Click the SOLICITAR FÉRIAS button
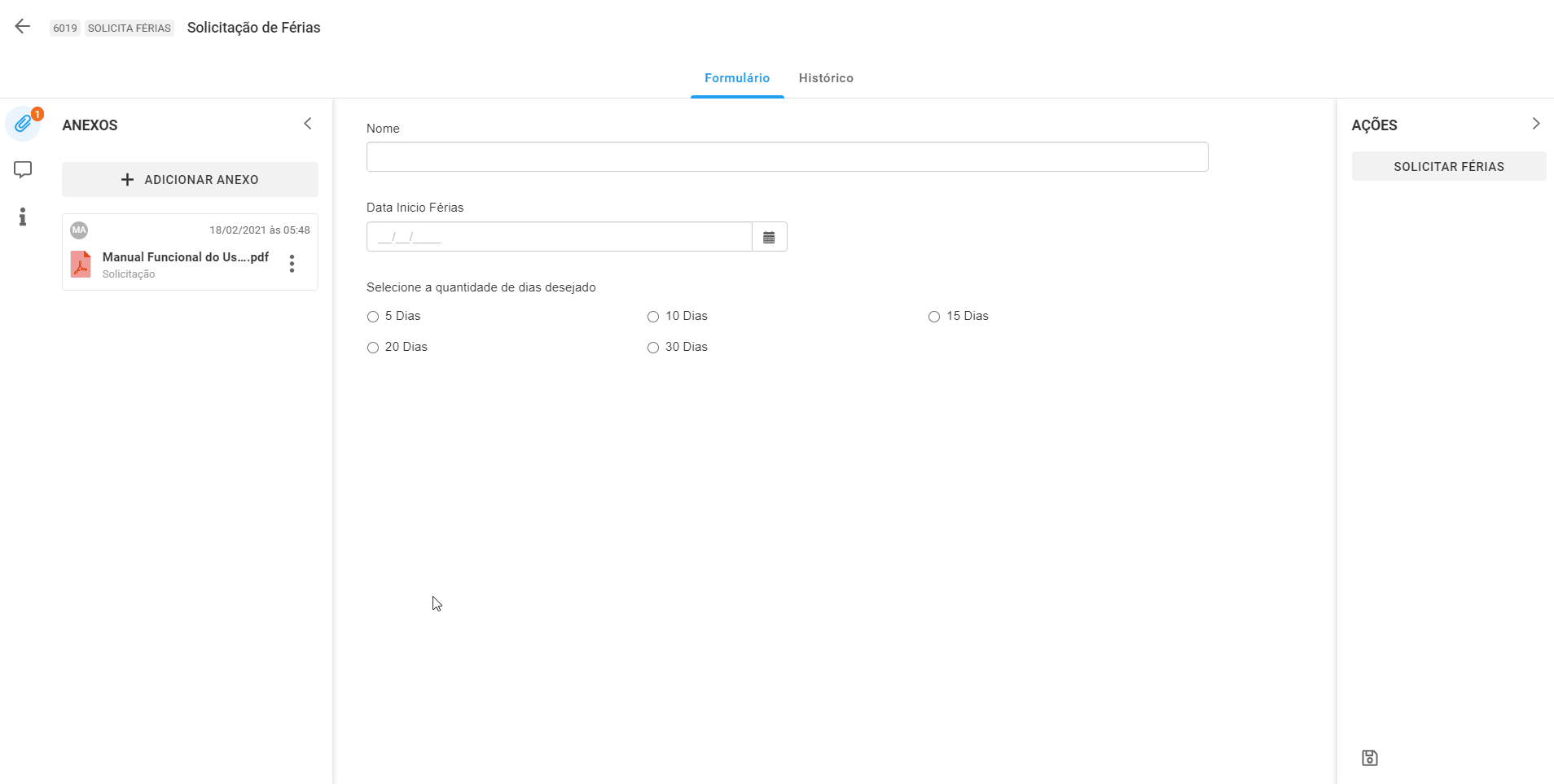 [1449, 166]
